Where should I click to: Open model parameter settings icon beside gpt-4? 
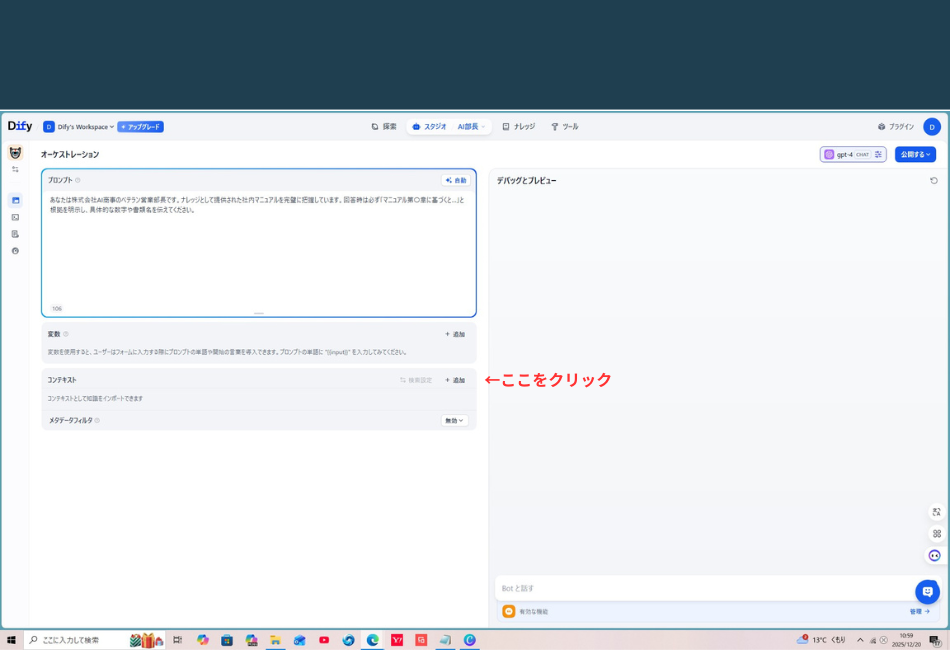tap(878, 155)
